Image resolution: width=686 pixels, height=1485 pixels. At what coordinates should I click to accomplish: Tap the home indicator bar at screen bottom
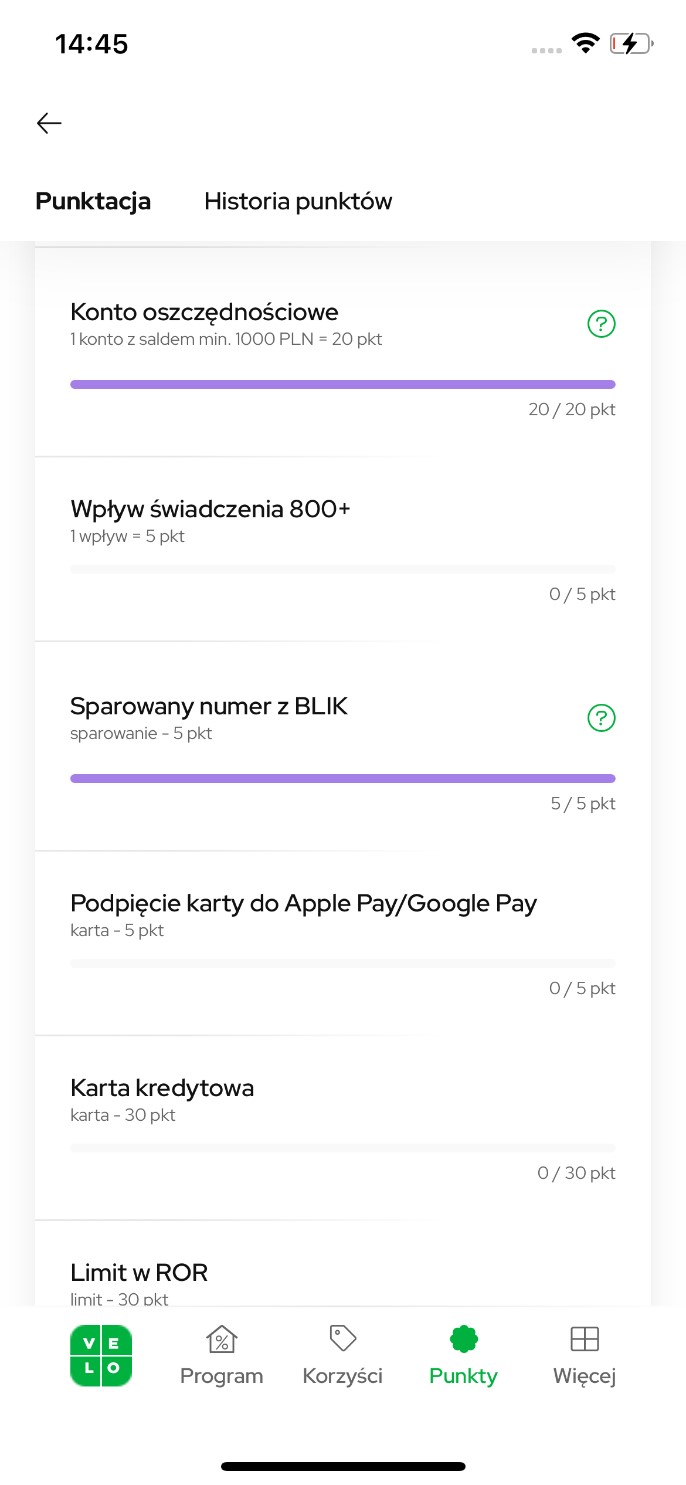pos(343,1466)
